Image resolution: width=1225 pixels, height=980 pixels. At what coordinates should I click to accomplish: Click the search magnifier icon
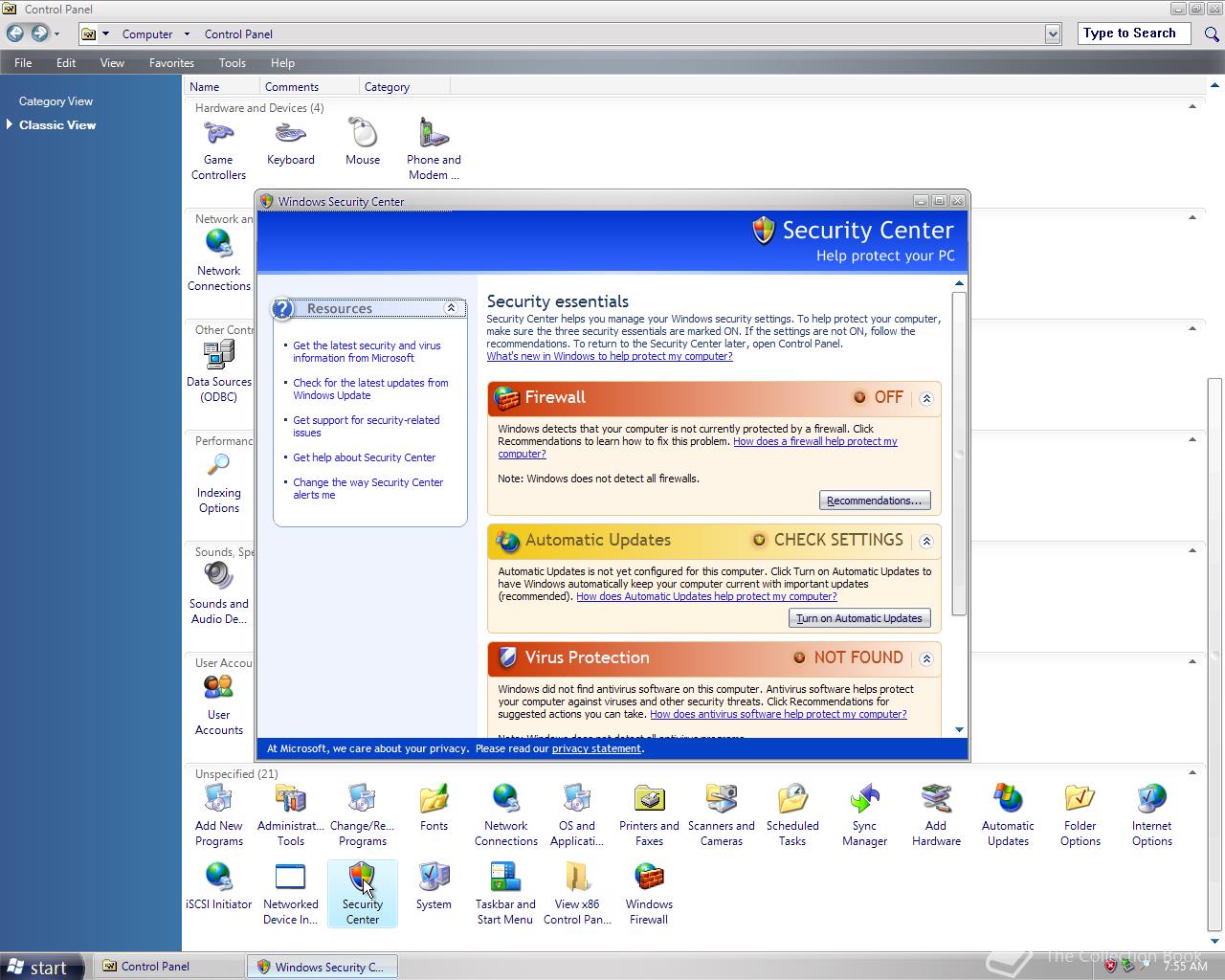(x=1211, y=34)
